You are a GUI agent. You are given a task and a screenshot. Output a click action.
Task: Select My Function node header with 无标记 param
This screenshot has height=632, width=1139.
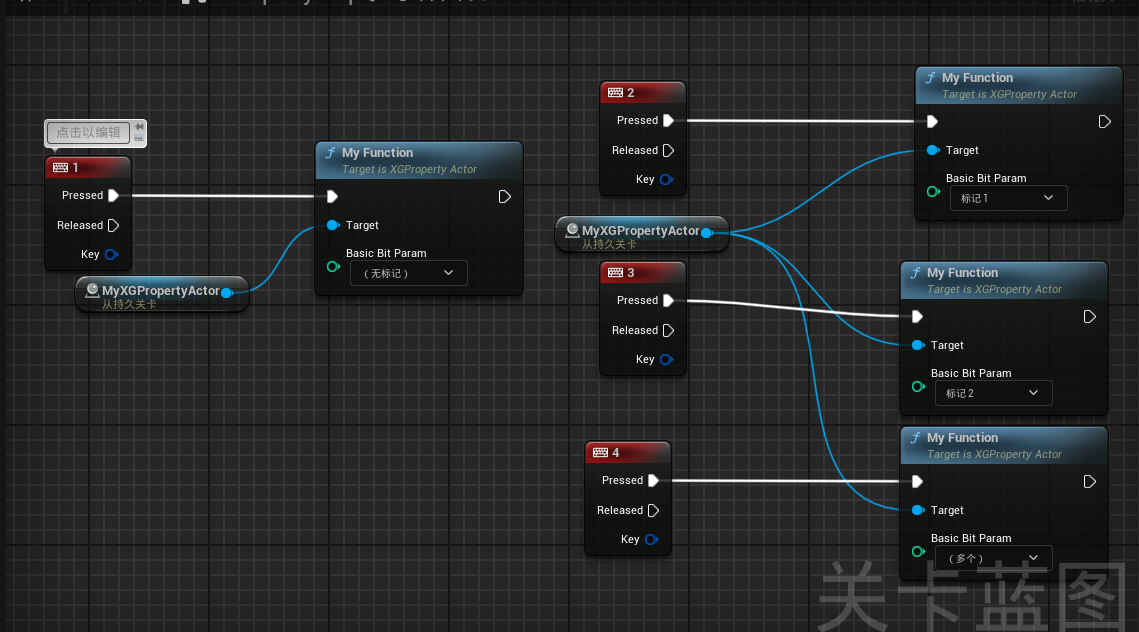coord(419,161)
